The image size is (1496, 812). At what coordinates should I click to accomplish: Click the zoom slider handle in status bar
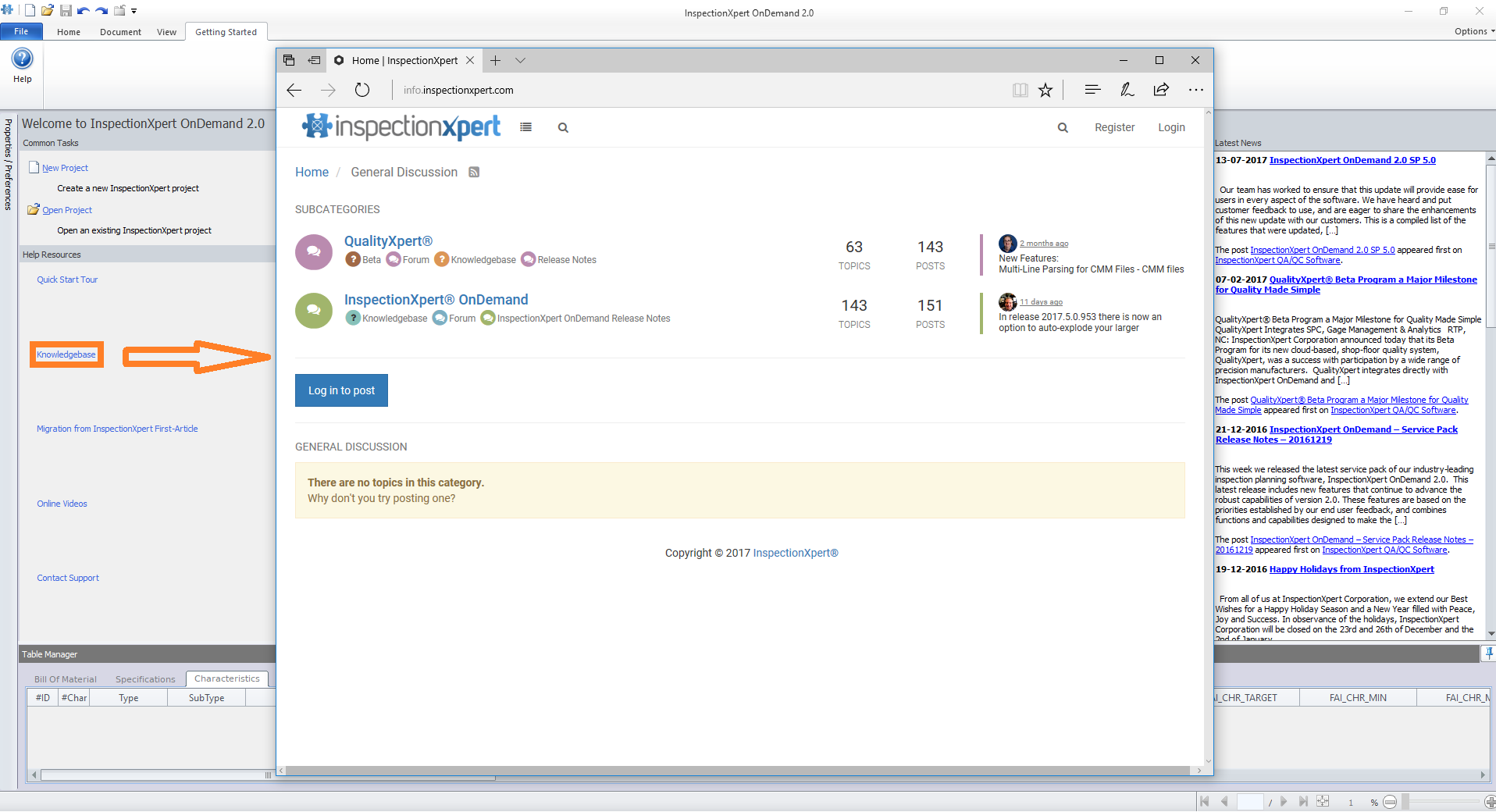tap(1405, 802)
